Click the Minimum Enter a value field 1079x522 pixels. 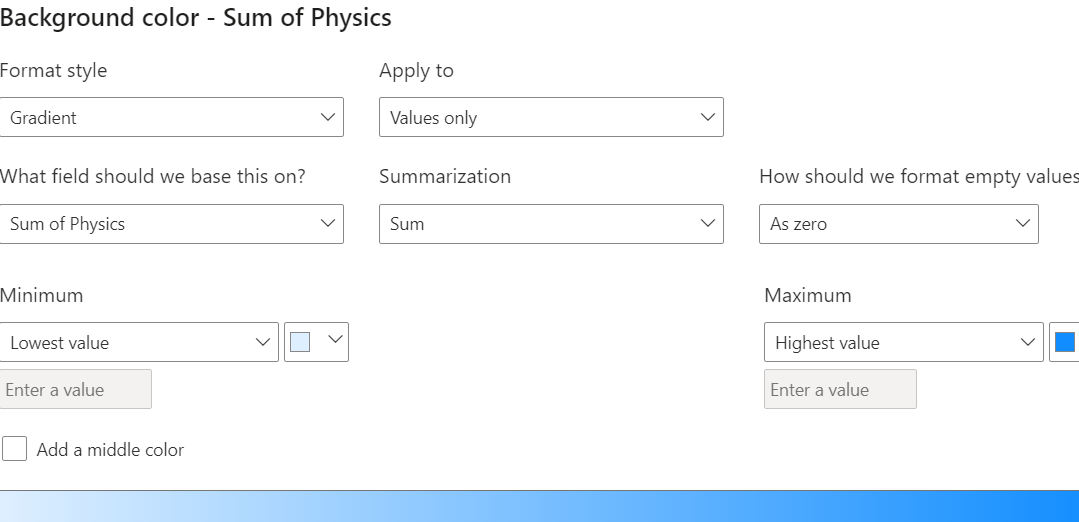point(76,389)
